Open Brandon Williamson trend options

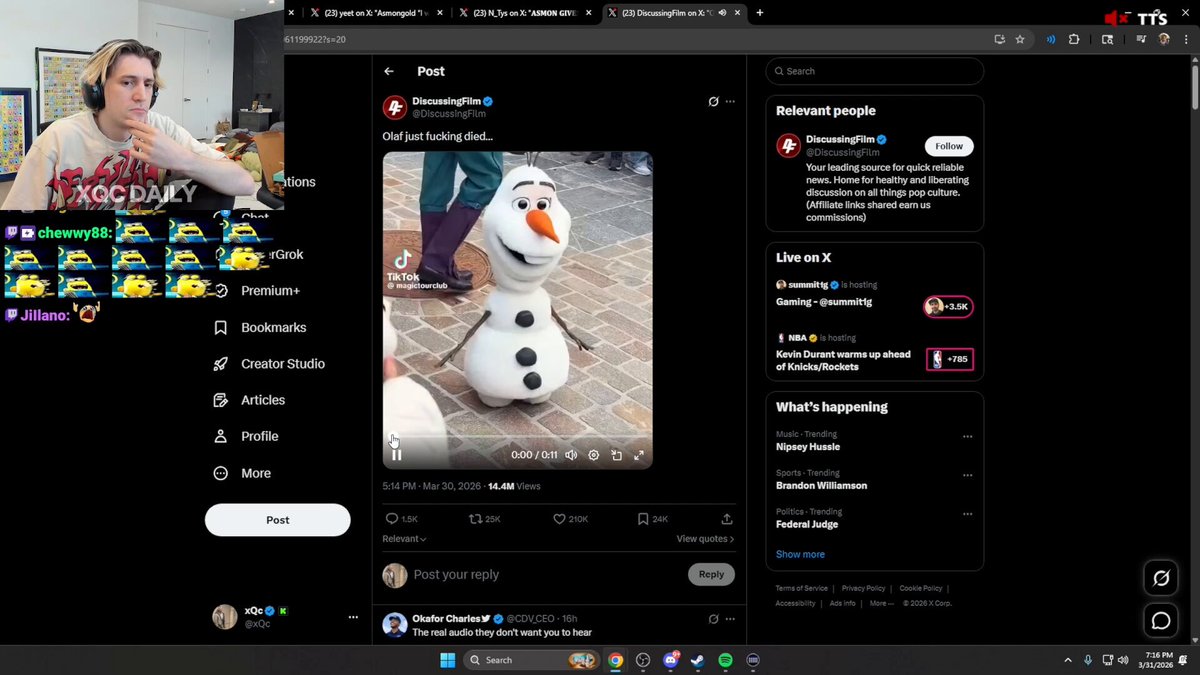pos(967,475)
